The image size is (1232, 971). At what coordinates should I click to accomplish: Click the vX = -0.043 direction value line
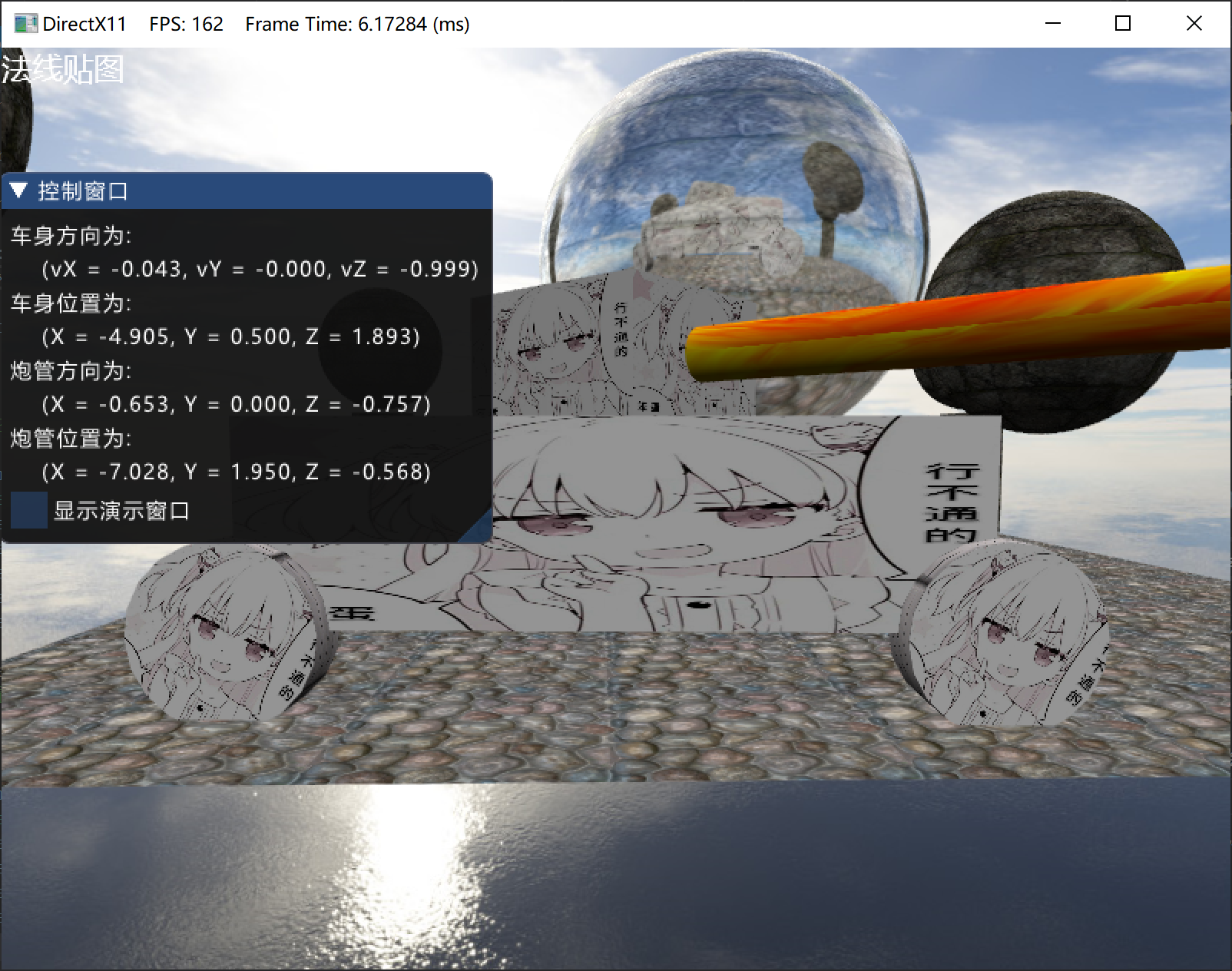pos(260,269)
